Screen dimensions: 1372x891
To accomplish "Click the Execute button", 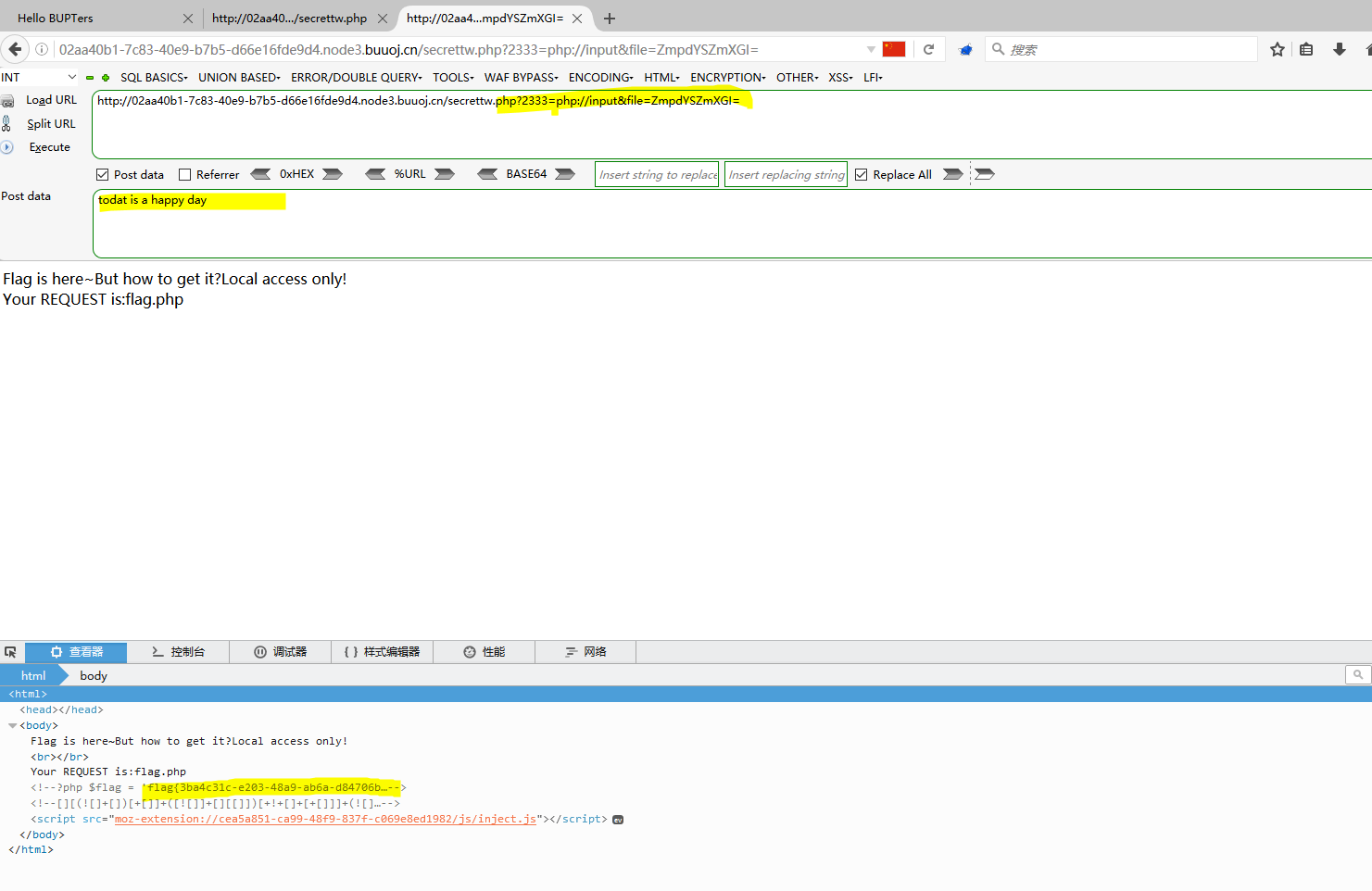I will 49,147.
